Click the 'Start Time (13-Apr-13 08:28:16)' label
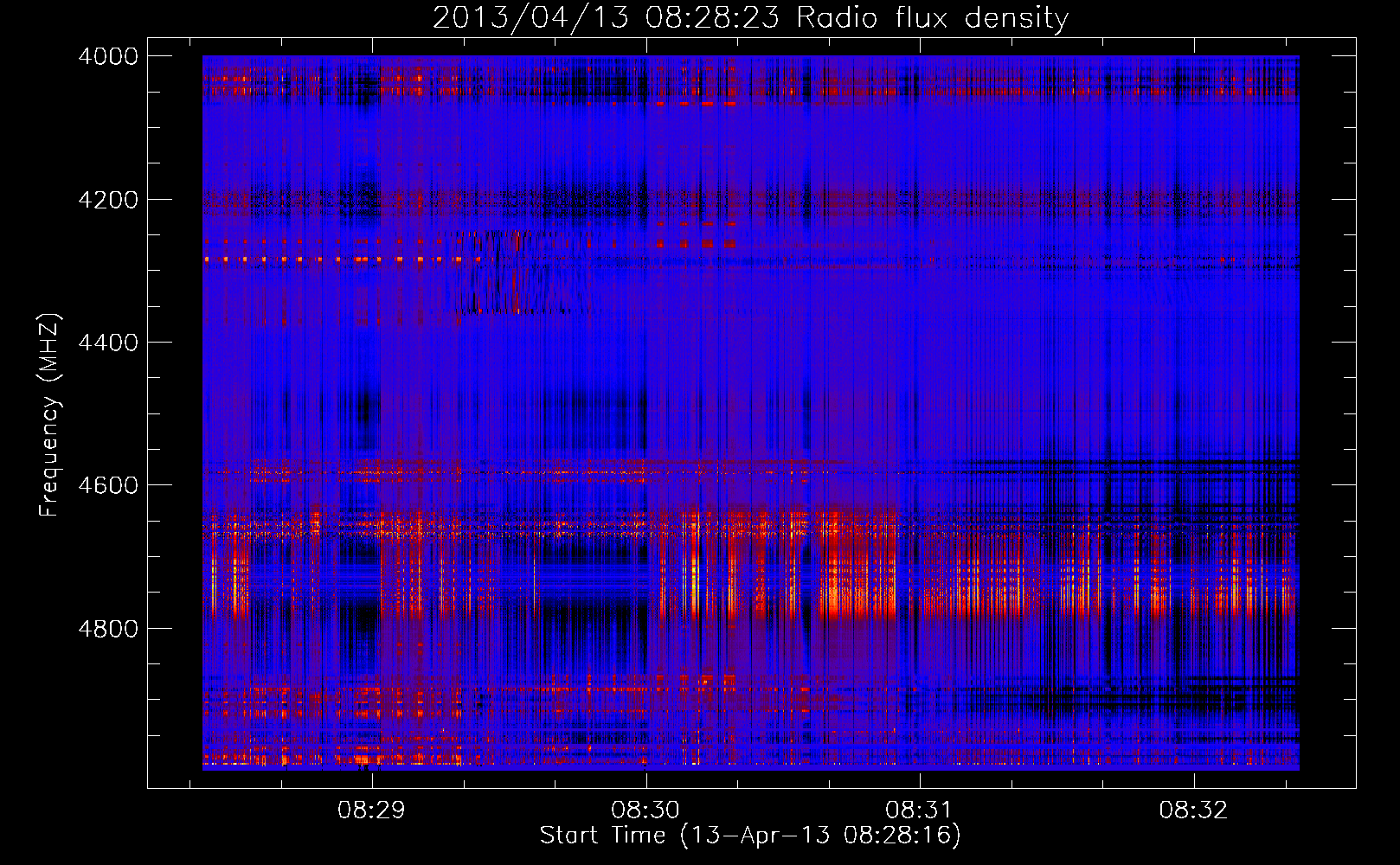Image resolution: width=1400 pixels, height=865 pixels. [750, 836]
